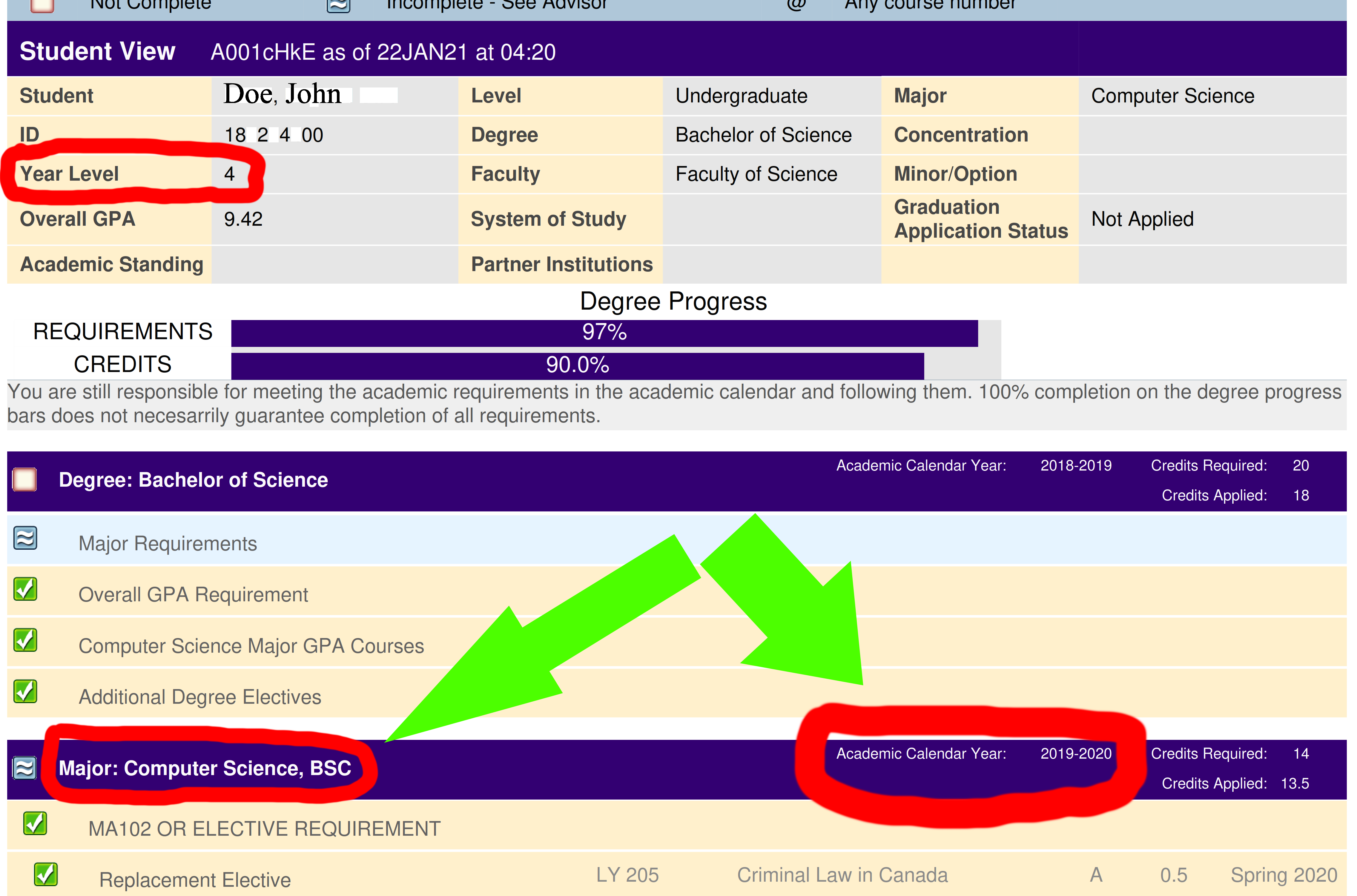Expand the MA102 OR ELECTIVE REQUIREMENT row

[x=264, y=829]
